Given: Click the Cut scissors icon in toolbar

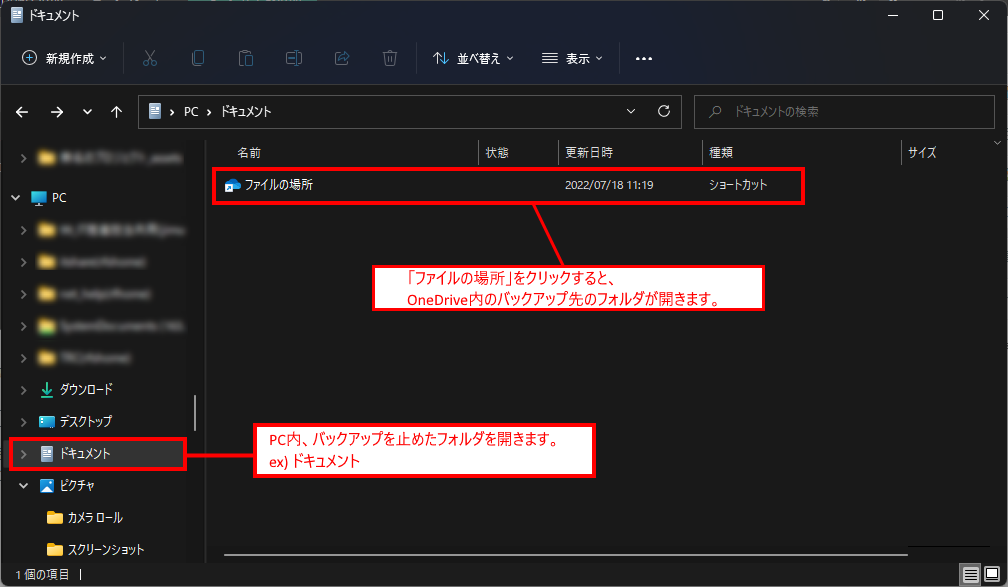Looking at the screenshot, I should (150, 59).
